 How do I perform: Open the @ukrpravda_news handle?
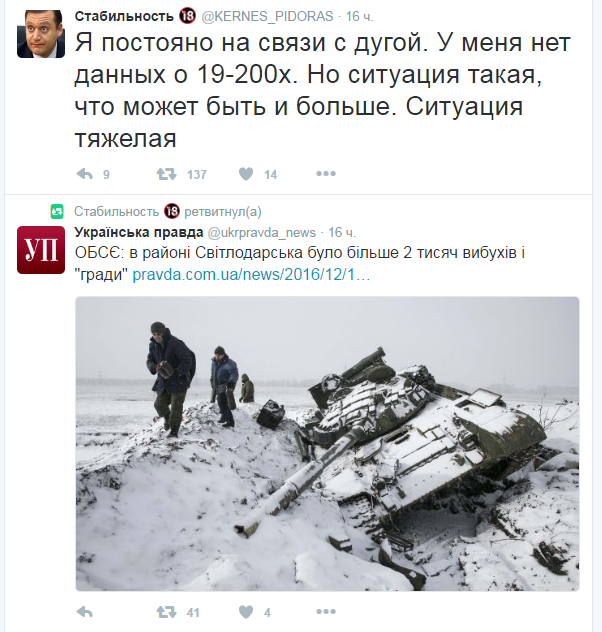click(262, 233)
